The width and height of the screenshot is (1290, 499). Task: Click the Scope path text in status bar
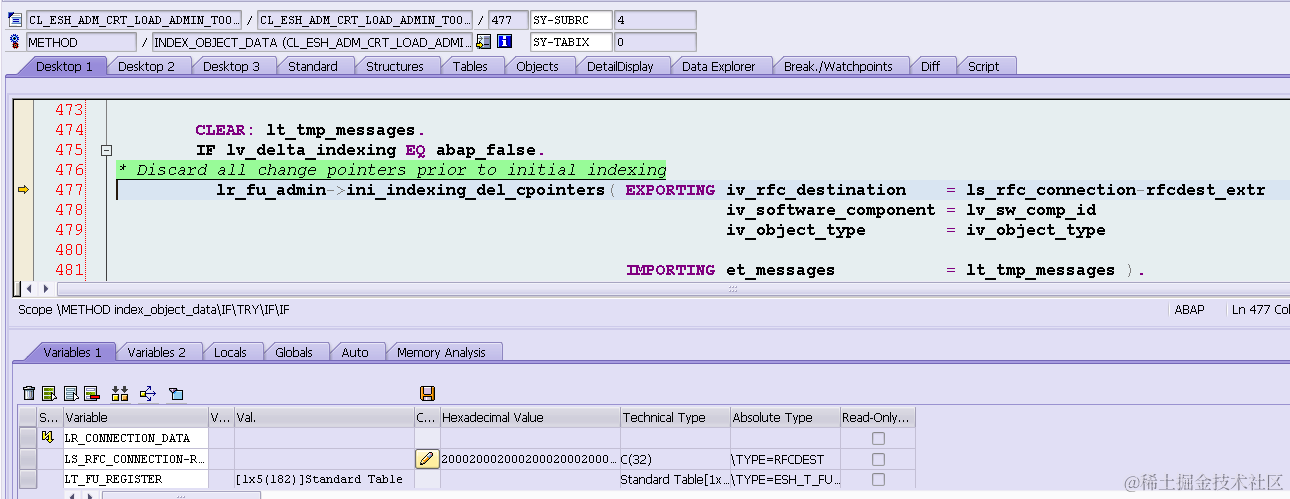click(x=154, y=310)
